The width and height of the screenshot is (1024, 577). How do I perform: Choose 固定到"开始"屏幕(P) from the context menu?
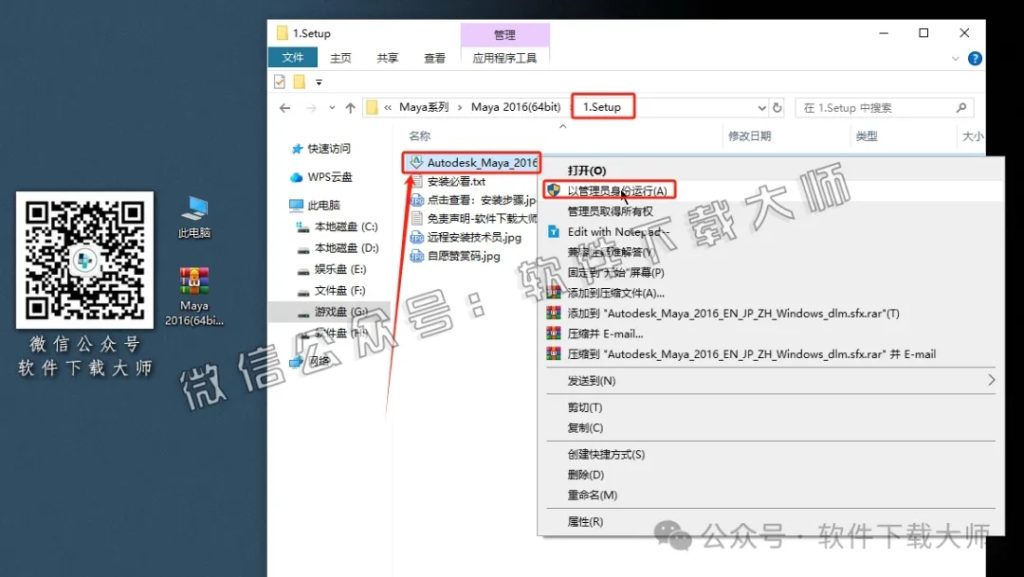coord(616,272)
